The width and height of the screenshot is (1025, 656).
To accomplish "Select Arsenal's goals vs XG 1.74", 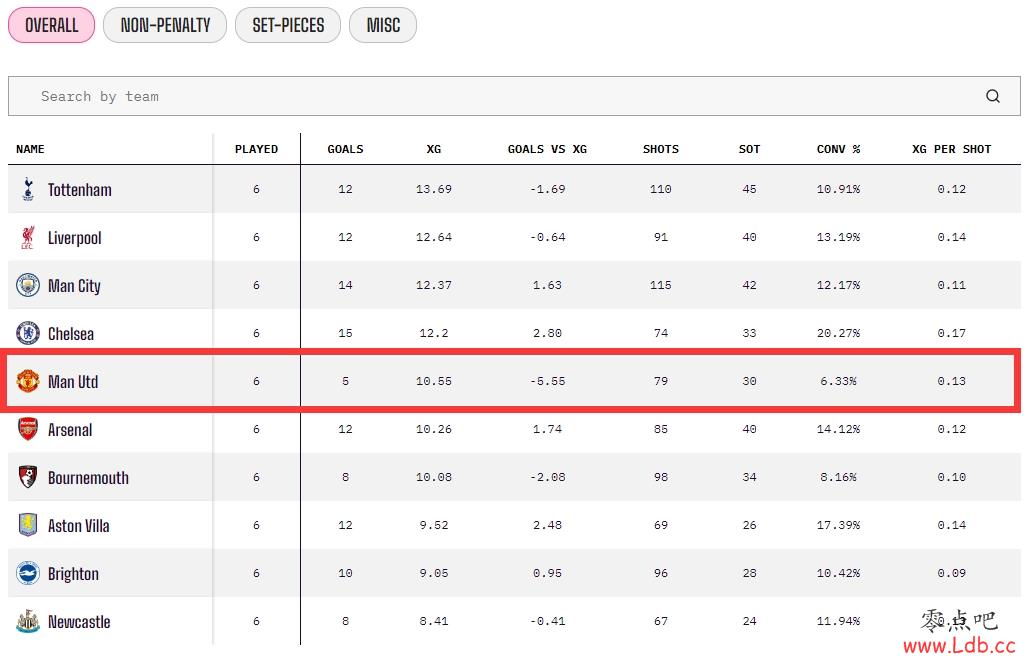I will point(547,429).
